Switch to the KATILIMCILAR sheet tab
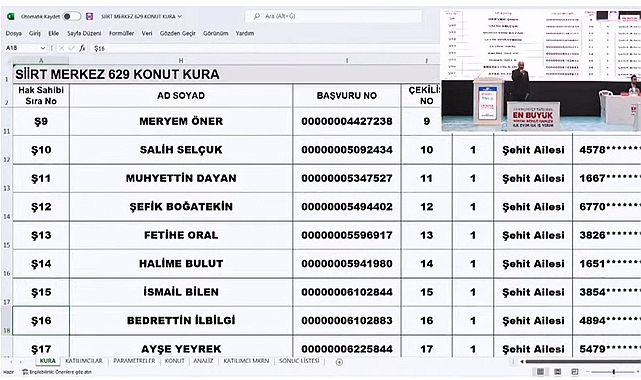641x380 pixels. coord(84,361)
